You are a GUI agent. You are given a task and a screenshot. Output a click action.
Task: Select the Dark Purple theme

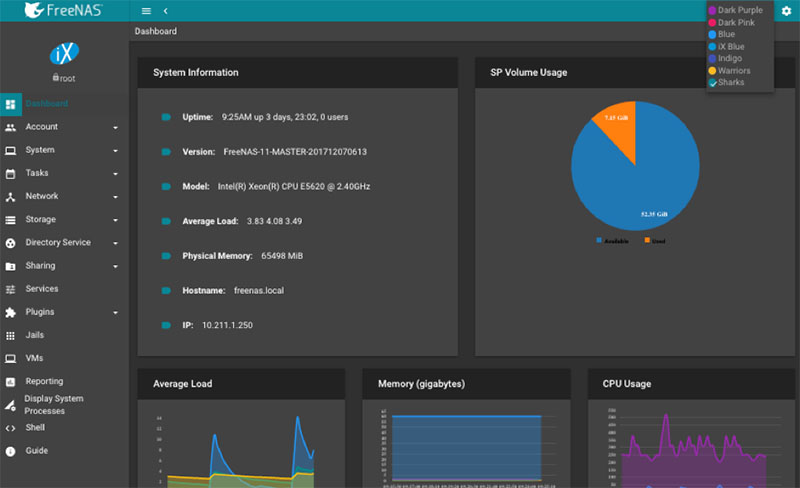(739, 10)
